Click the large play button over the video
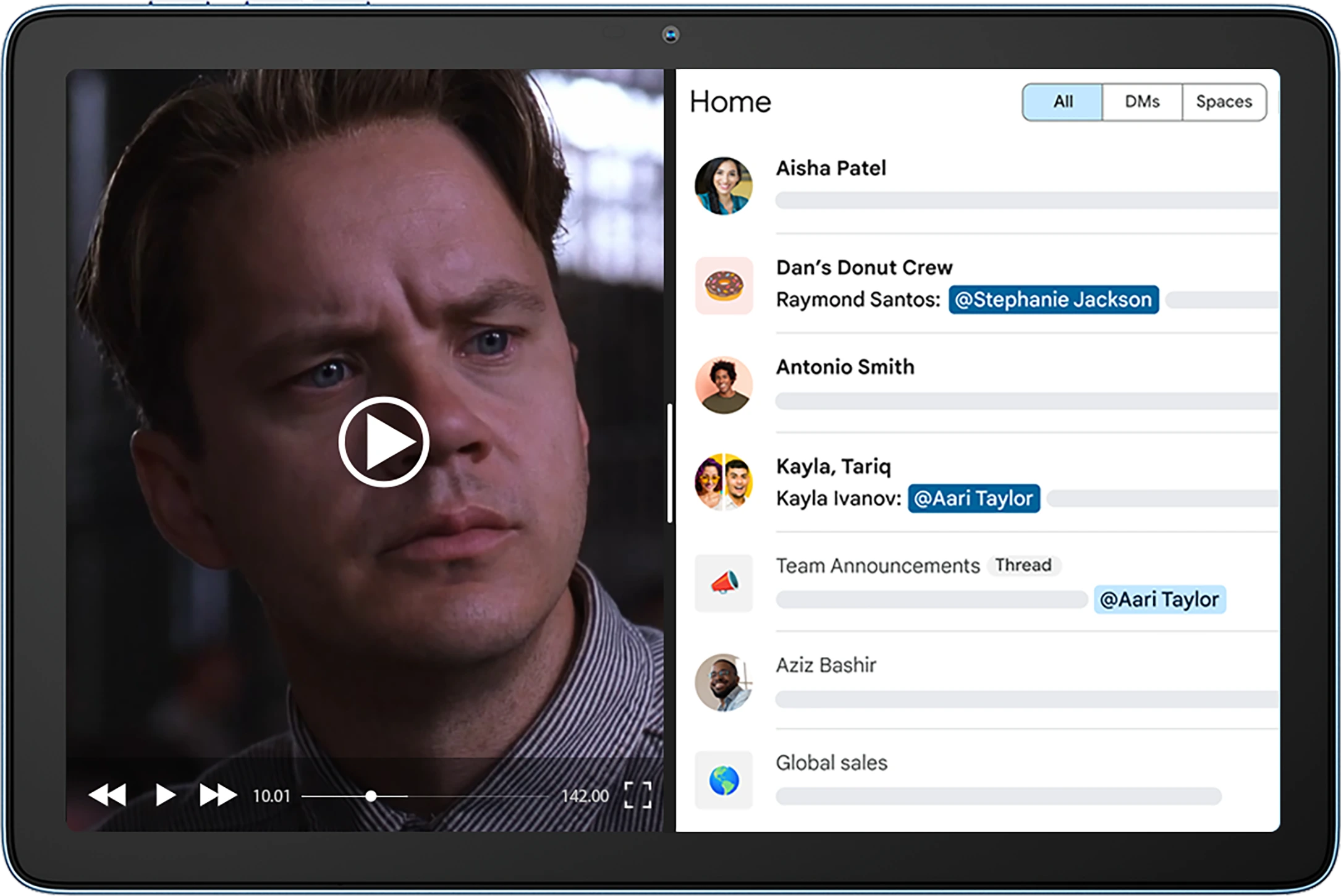 tap(384, 442)
